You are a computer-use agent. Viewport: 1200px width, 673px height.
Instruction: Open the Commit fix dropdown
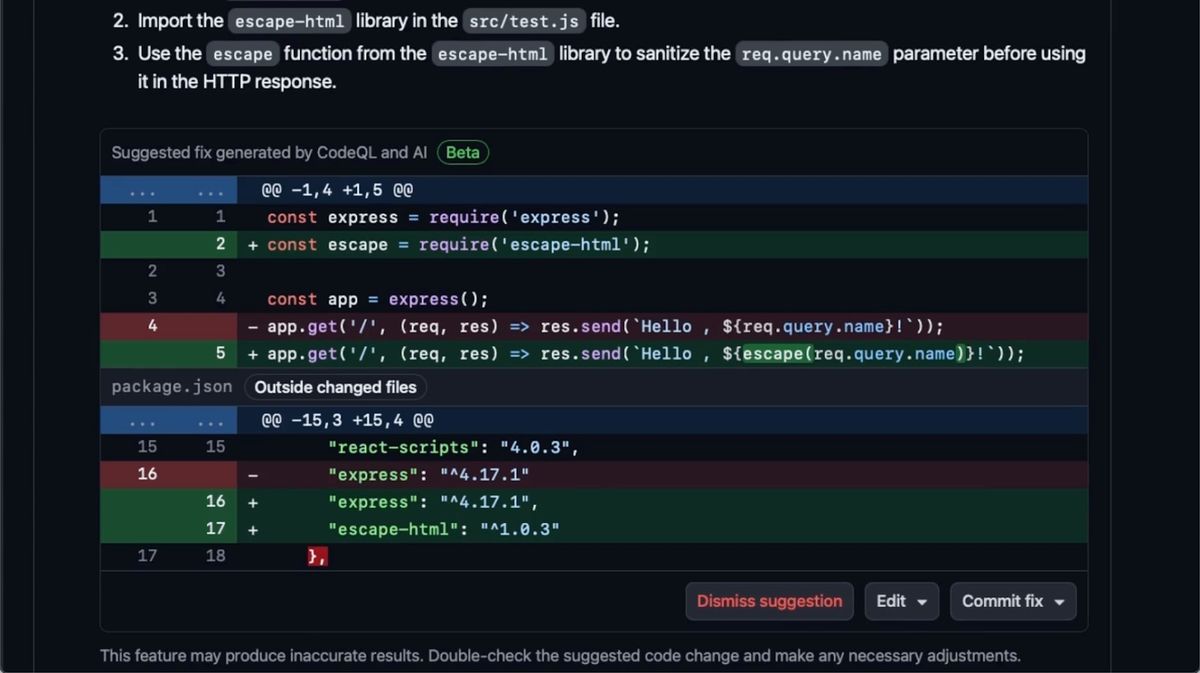coord(1012,601)
